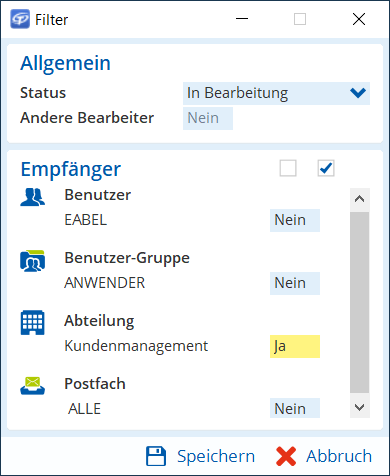Image resolution: width=390 pixels, height=476 pixels.
Task: Toggle the Andere Bearbeiter Nein field
Action: coord(208,118)
